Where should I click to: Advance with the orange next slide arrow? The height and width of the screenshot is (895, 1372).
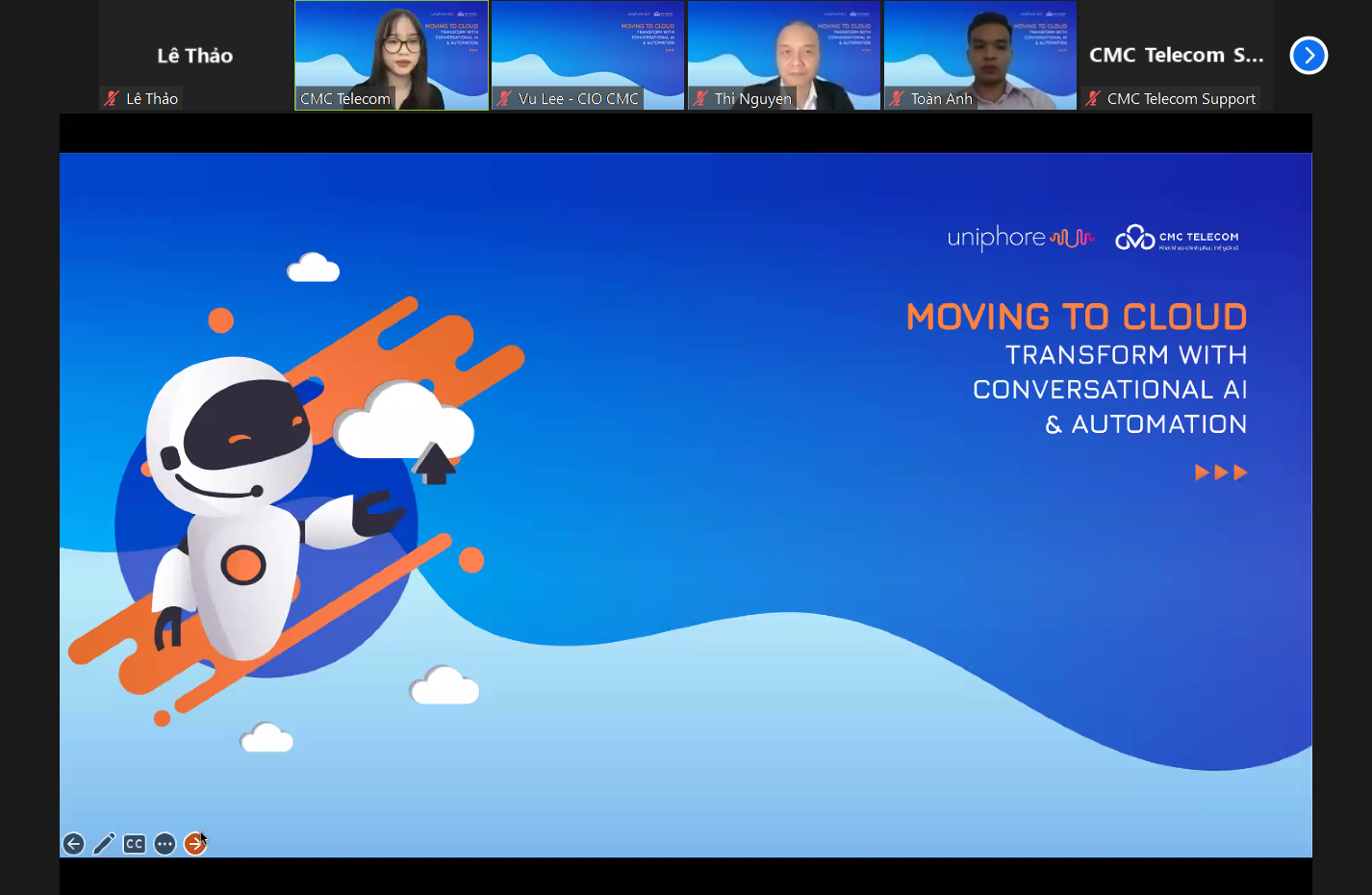(x=195, y=844)
